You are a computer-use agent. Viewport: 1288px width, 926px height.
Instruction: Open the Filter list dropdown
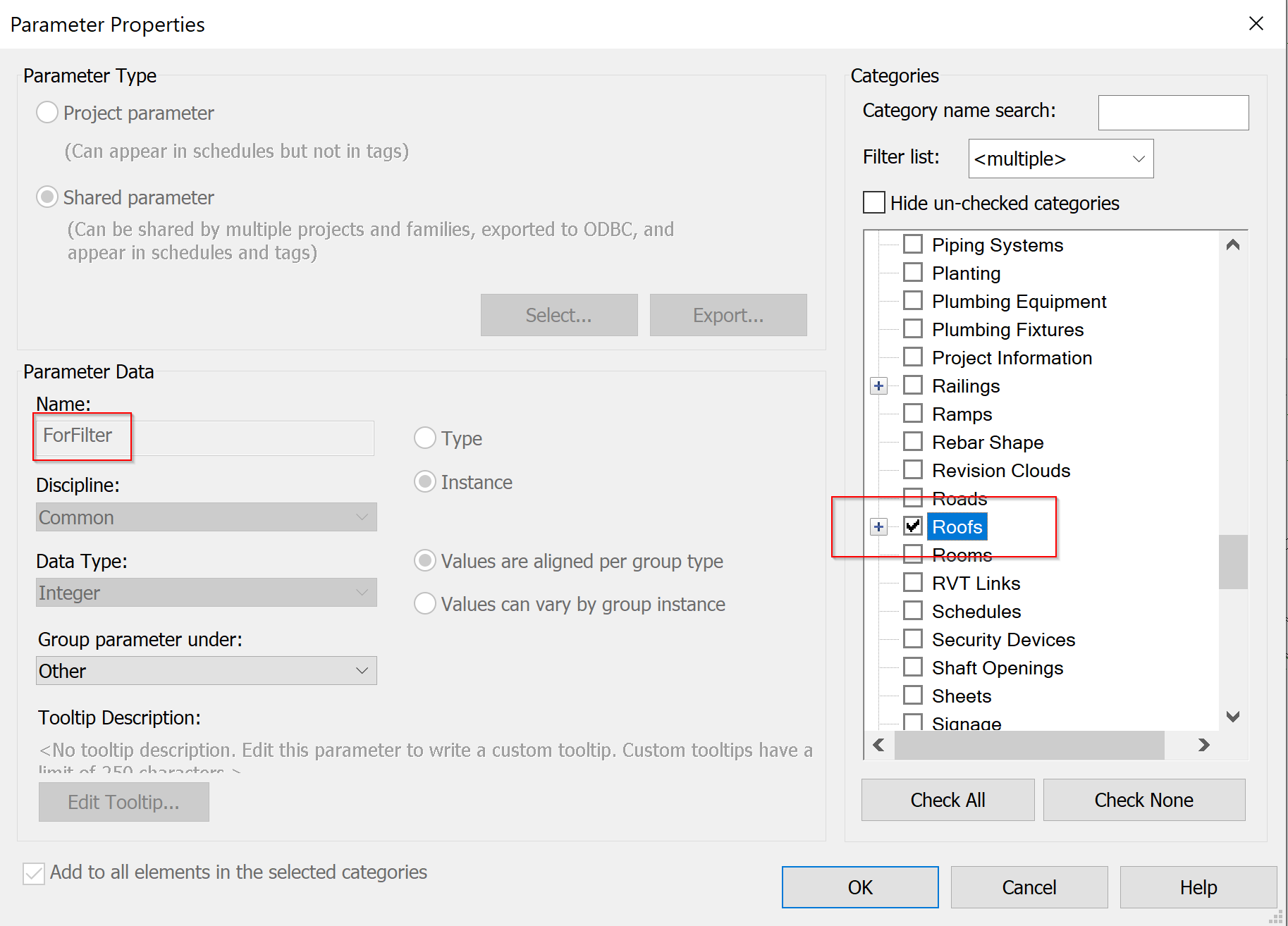coord(1138,159)
